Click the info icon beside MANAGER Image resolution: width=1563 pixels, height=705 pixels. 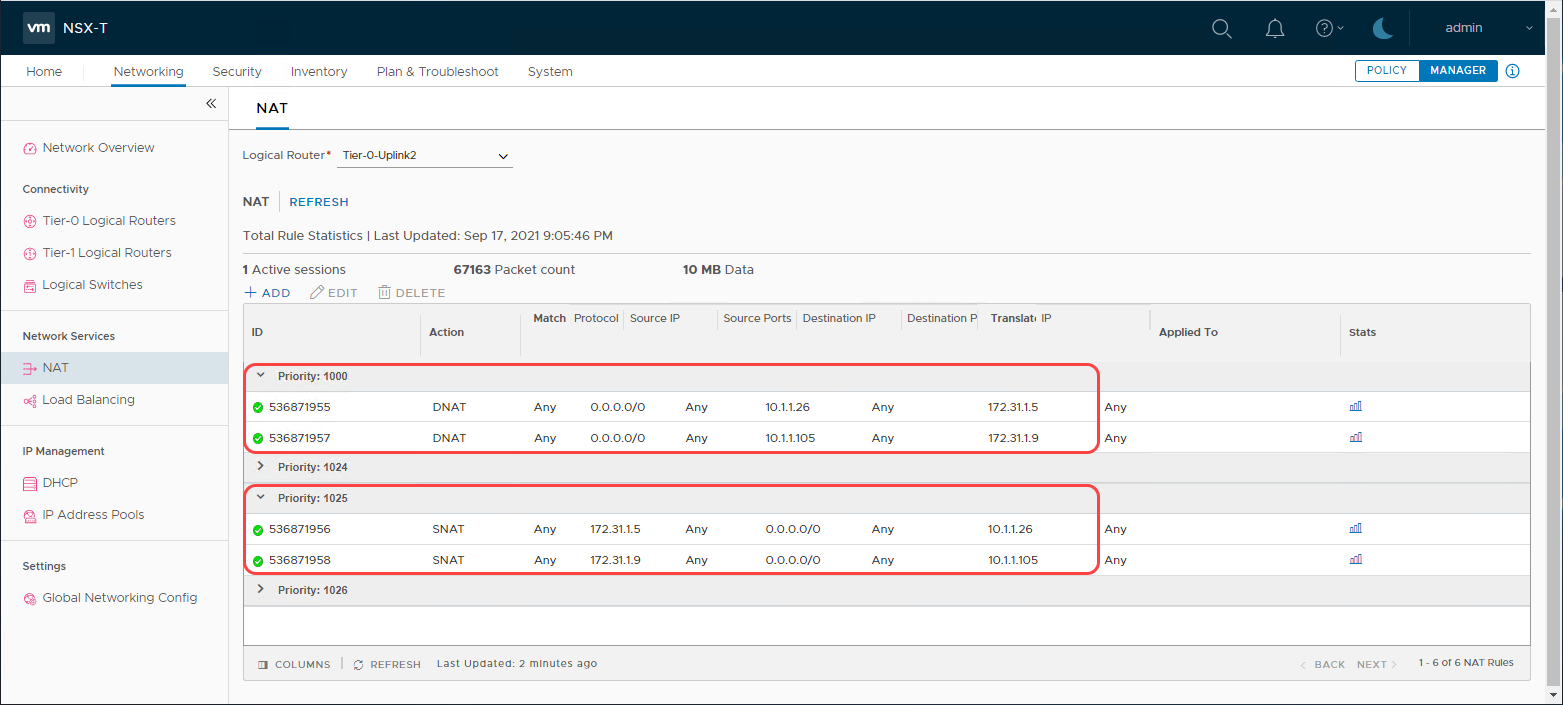[x=1512, y=71]
